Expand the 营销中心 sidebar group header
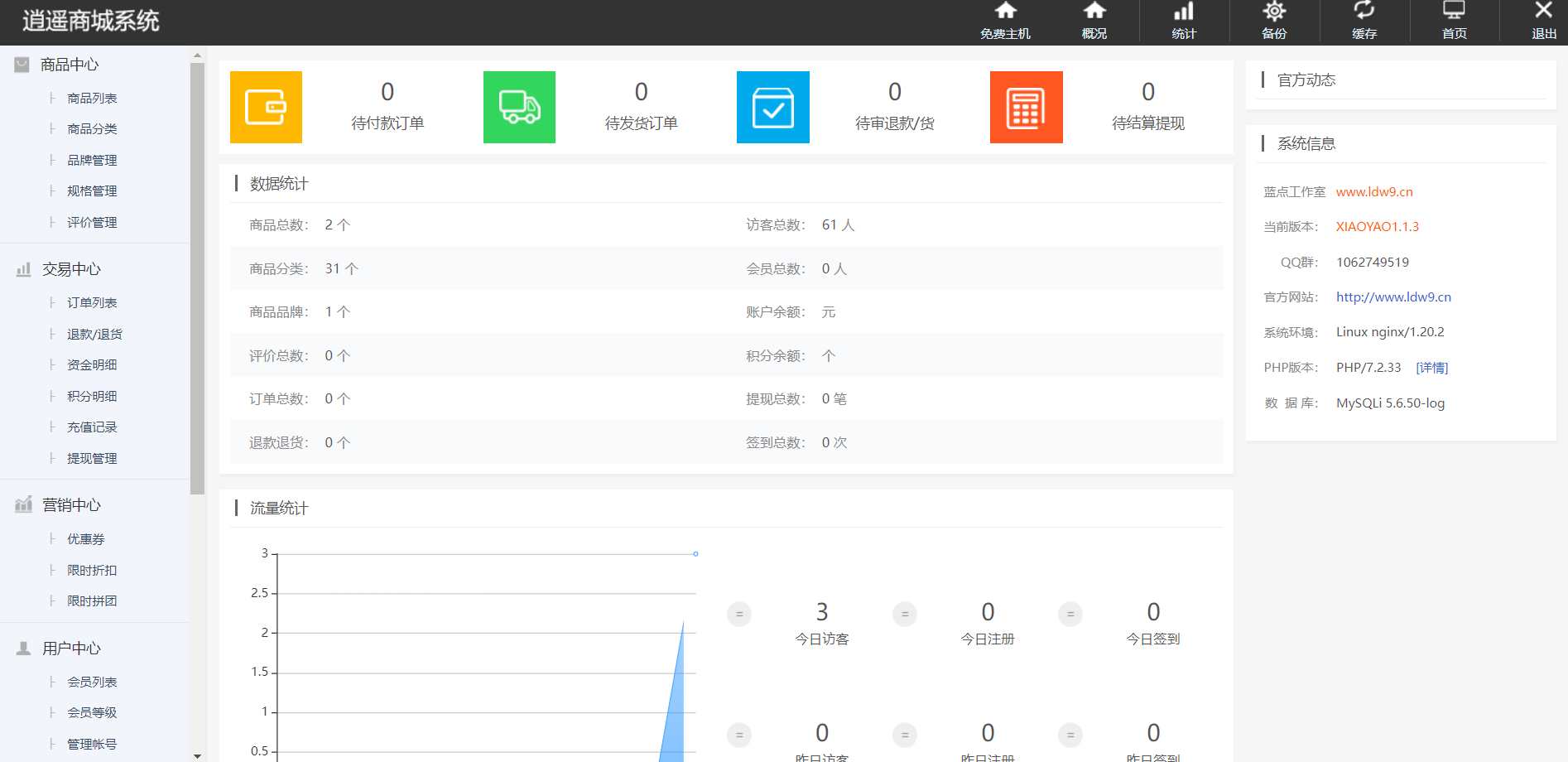1568x762 pixels. point(71,505)
